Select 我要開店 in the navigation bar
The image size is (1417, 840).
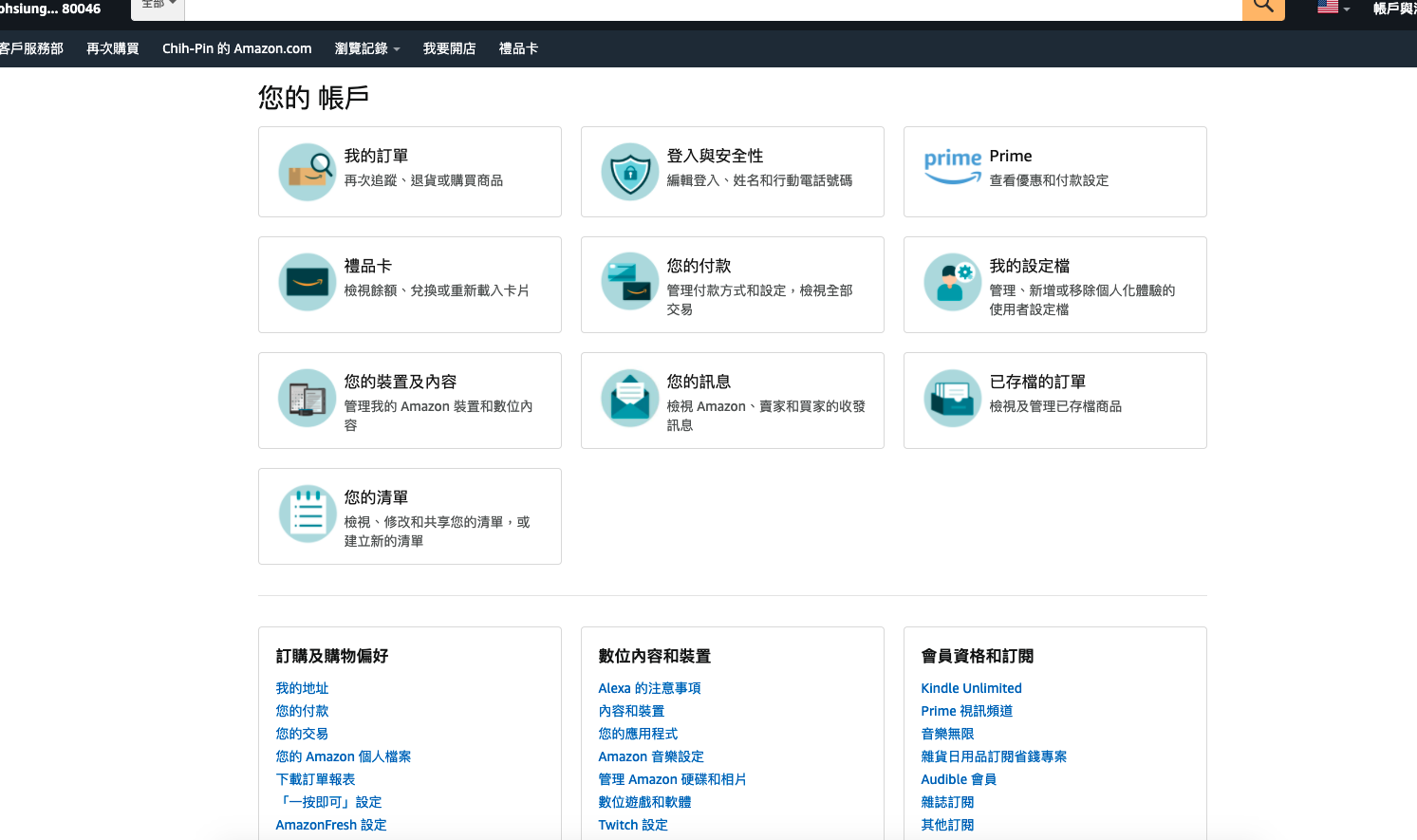click(x=449, y=48)
